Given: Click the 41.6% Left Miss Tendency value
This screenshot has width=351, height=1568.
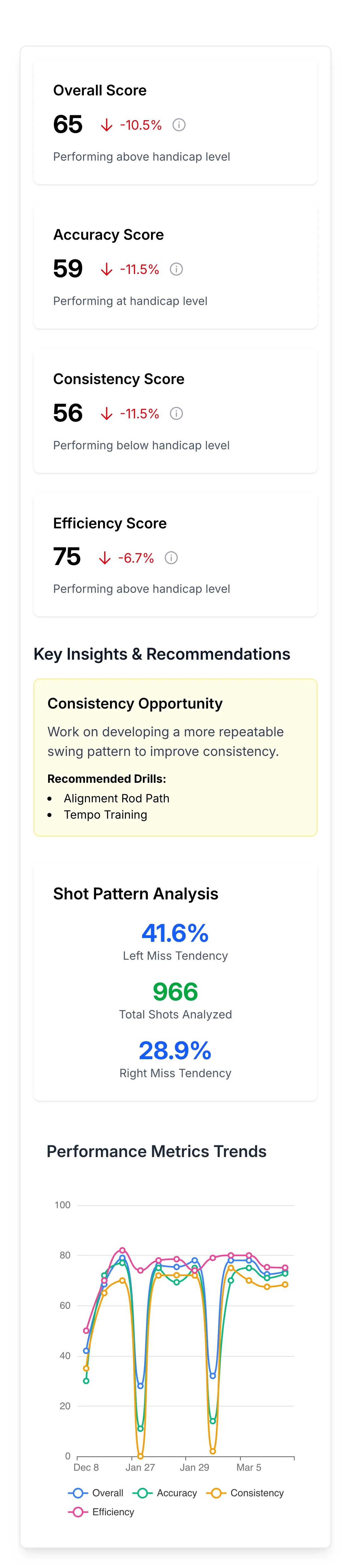Looking at the screenshot, I should coord(175,933).
